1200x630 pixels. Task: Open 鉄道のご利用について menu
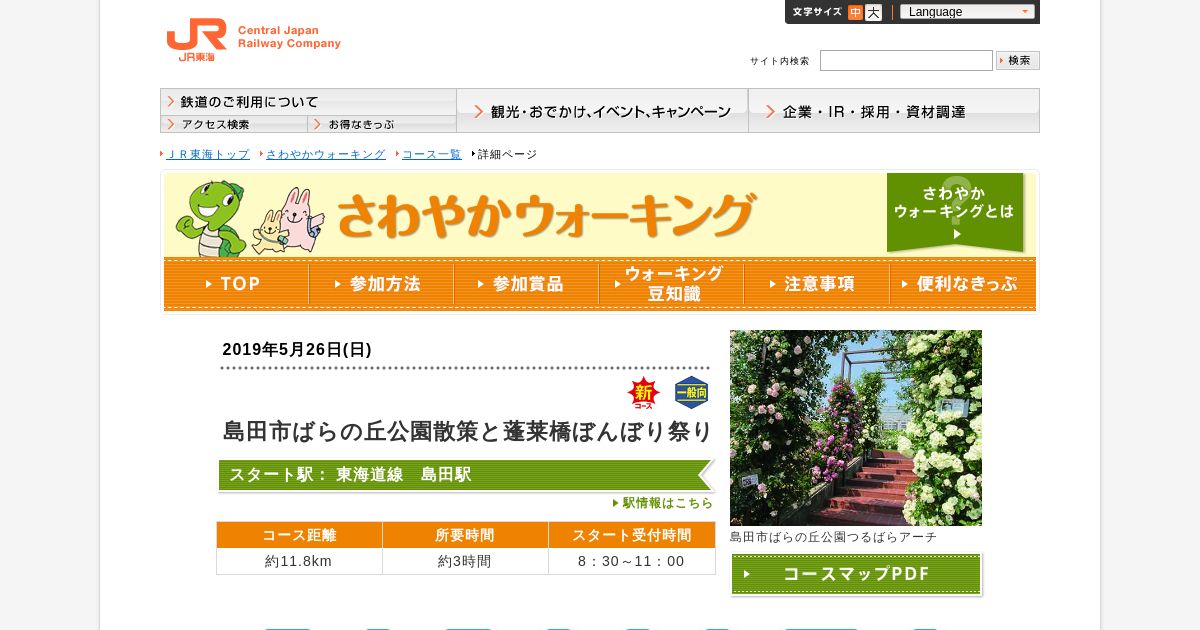pos(308,102)
